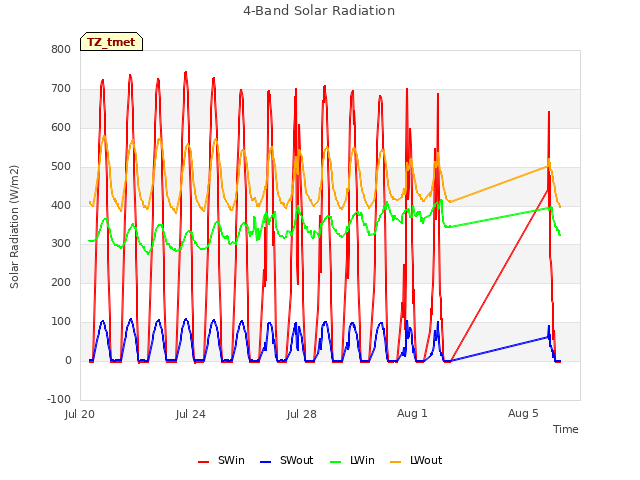
Task: Click the Aug 1 x-axis tick label
Action: pos(412,413)
